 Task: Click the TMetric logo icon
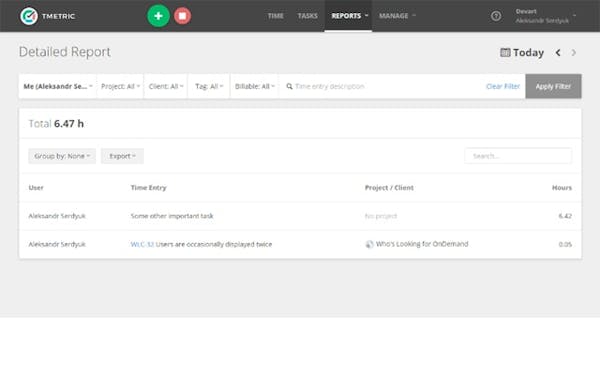tap(29, 16)
